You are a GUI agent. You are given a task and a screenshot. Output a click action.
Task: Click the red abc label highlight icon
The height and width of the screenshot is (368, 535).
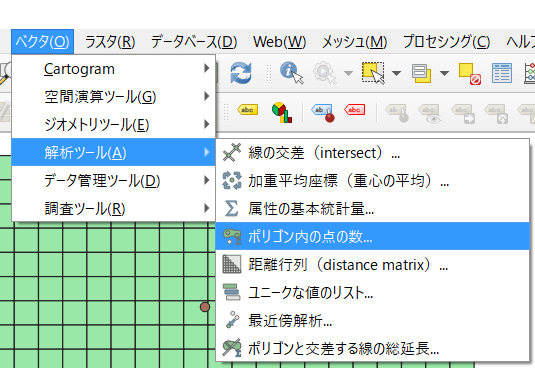coord(355,110)
